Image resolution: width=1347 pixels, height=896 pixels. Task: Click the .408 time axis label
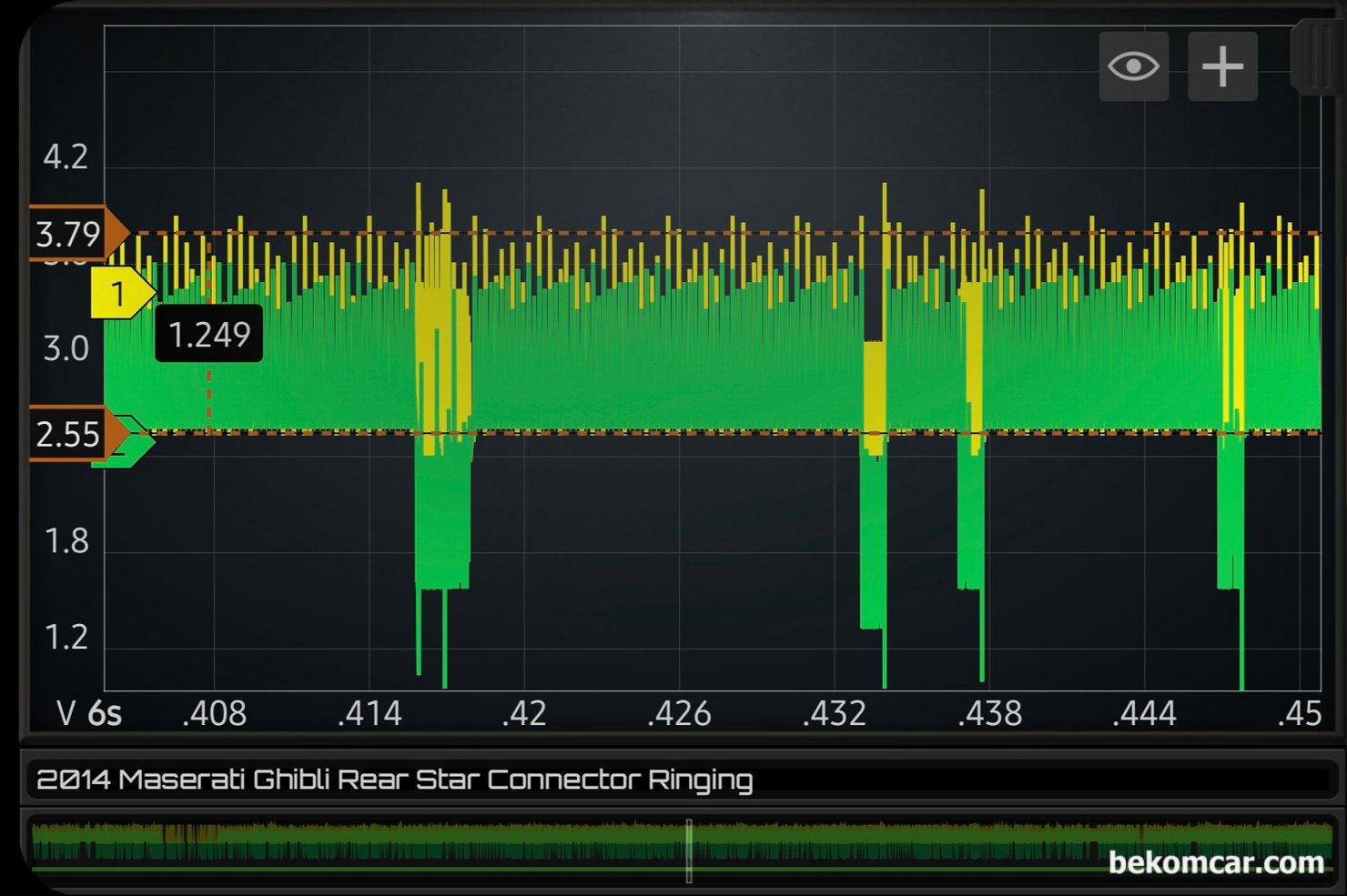tap(215, 714)
